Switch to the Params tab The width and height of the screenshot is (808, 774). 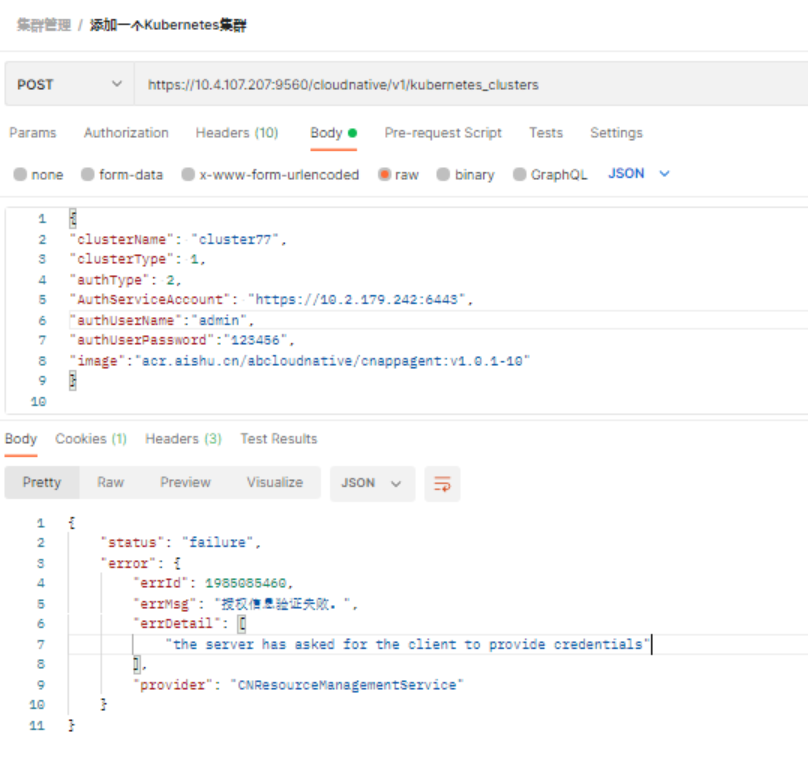tap(33, 133)
